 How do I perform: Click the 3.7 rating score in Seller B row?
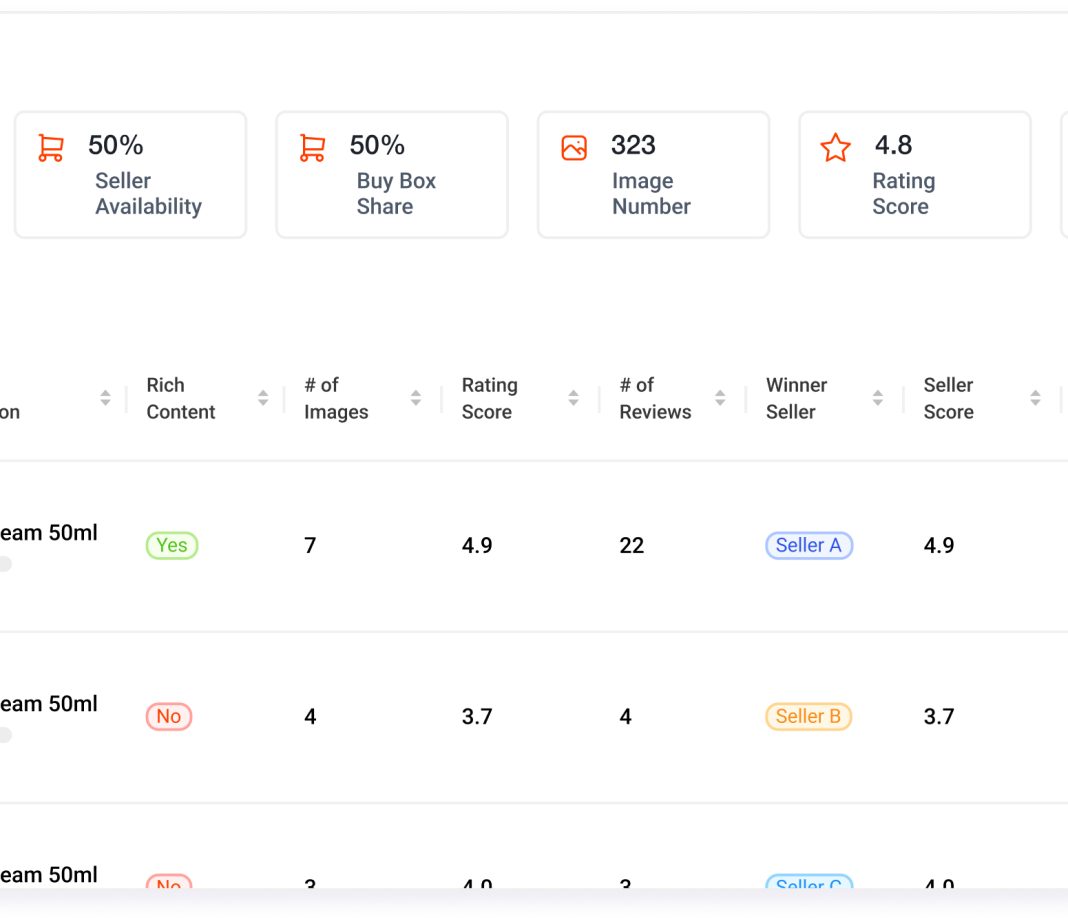(477, 716)
